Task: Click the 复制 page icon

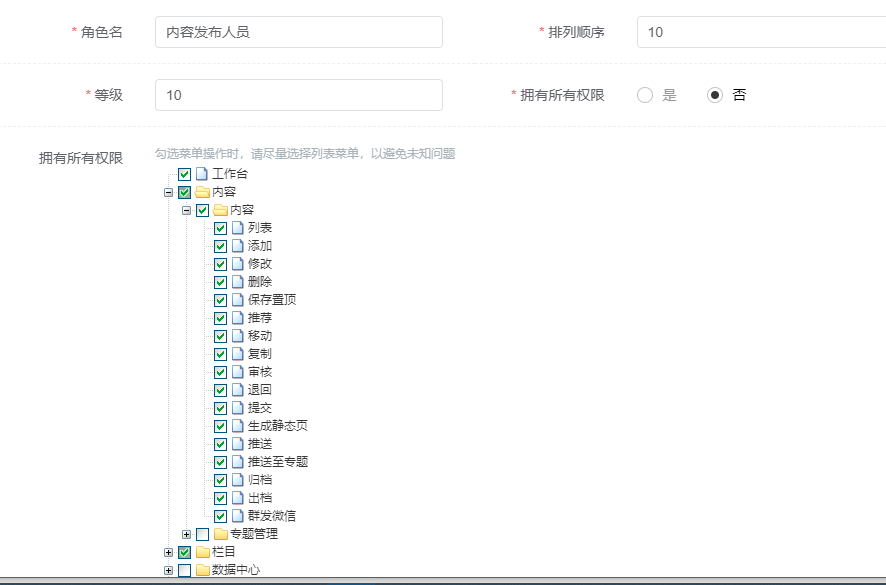Action: (237, 354)
